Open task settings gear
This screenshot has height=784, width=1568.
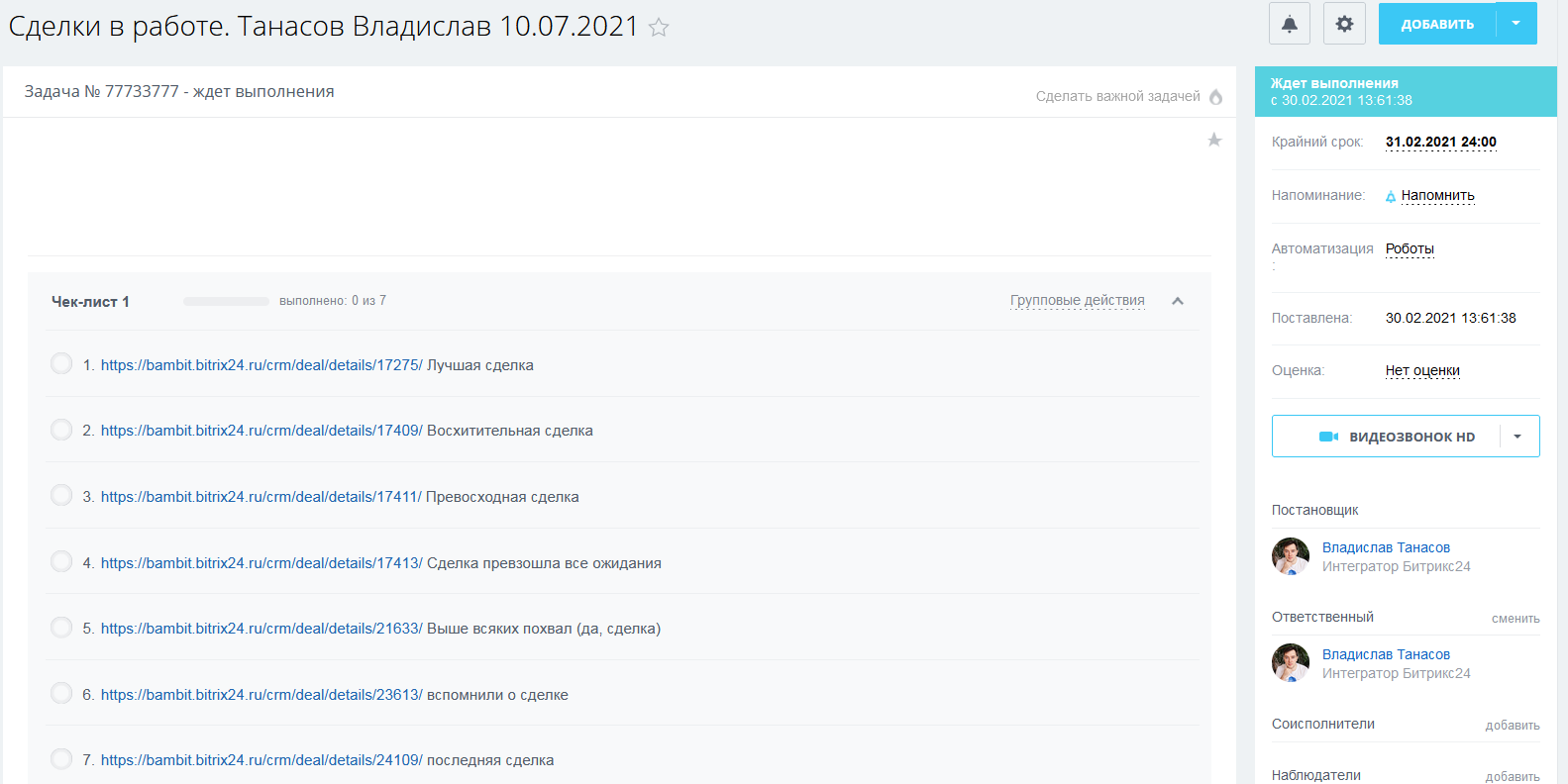pyautogui.click(x=1344, y=24)
